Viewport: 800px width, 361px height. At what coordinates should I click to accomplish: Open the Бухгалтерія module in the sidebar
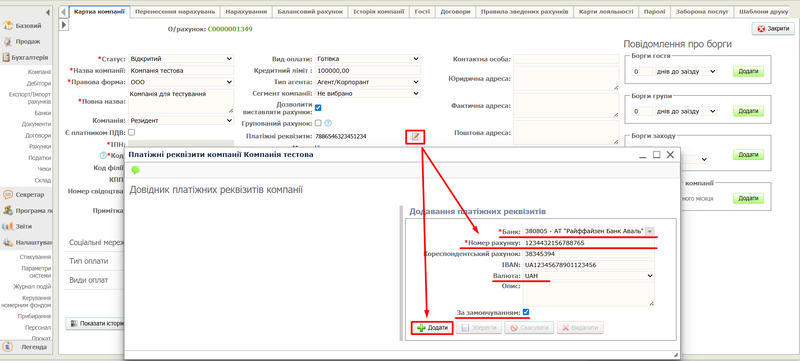coord(27,57)
